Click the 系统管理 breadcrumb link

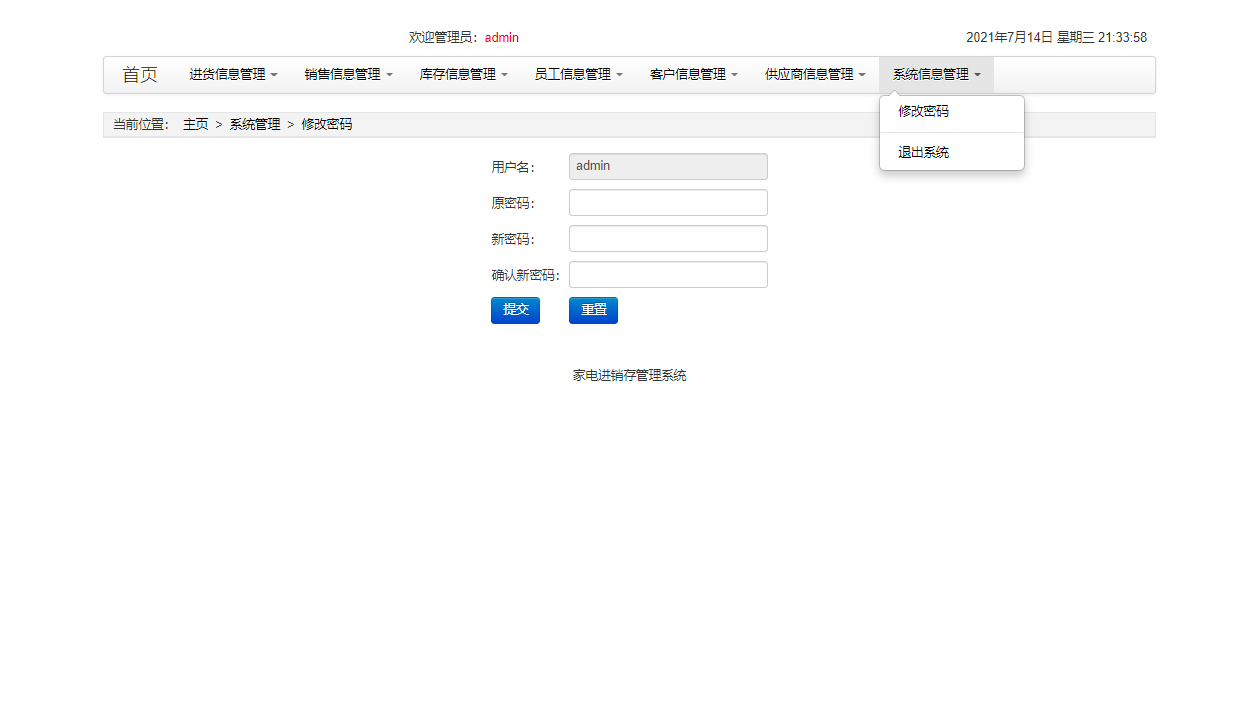coord(254,124)
